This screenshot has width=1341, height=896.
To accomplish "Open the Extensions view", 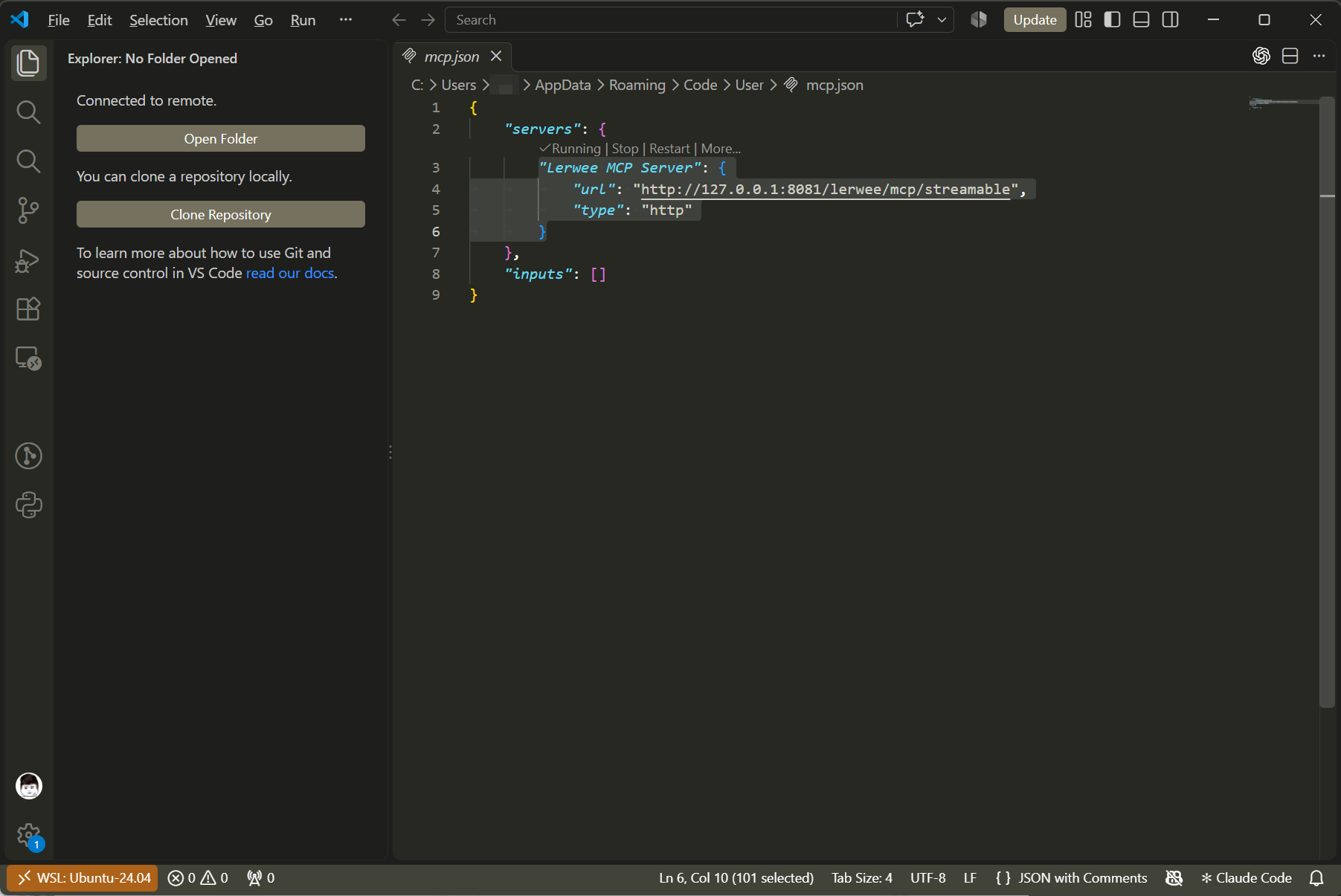I will (28, 309).
